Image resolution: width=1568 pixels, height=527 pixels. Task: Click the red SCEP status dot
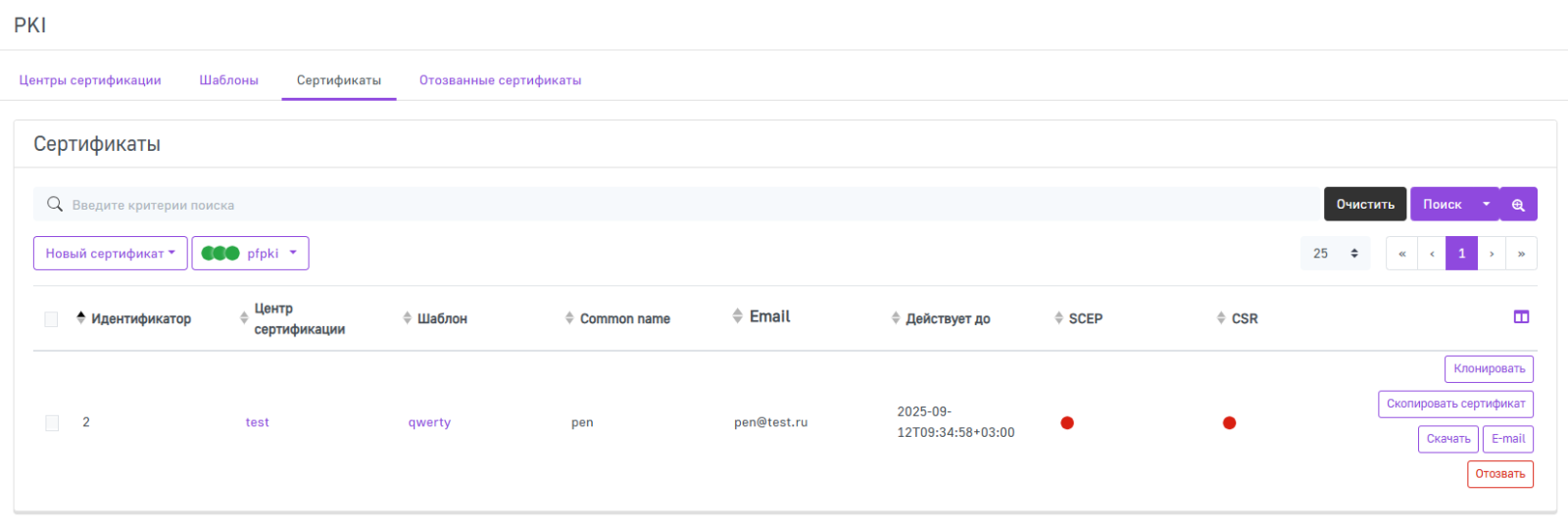pyautogui.click(x=1067, y=423)
